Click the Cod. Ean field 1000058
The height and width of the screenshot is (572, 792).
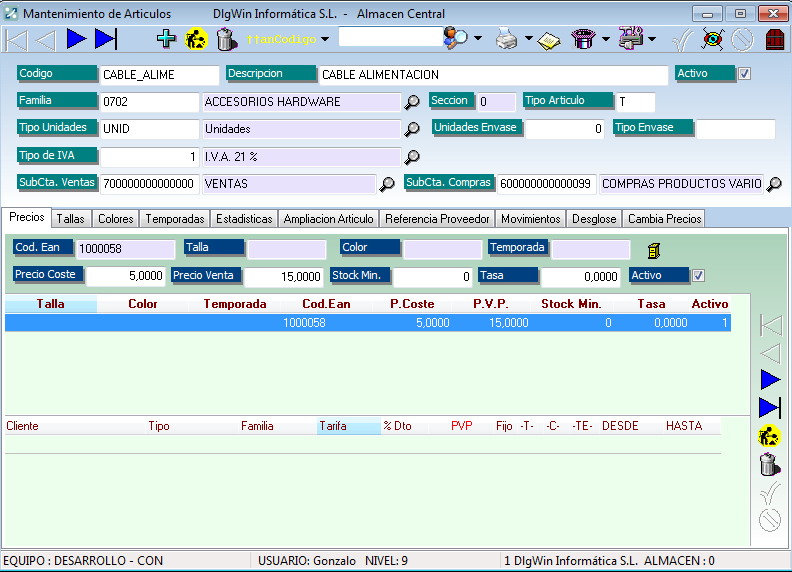point(125,249)
